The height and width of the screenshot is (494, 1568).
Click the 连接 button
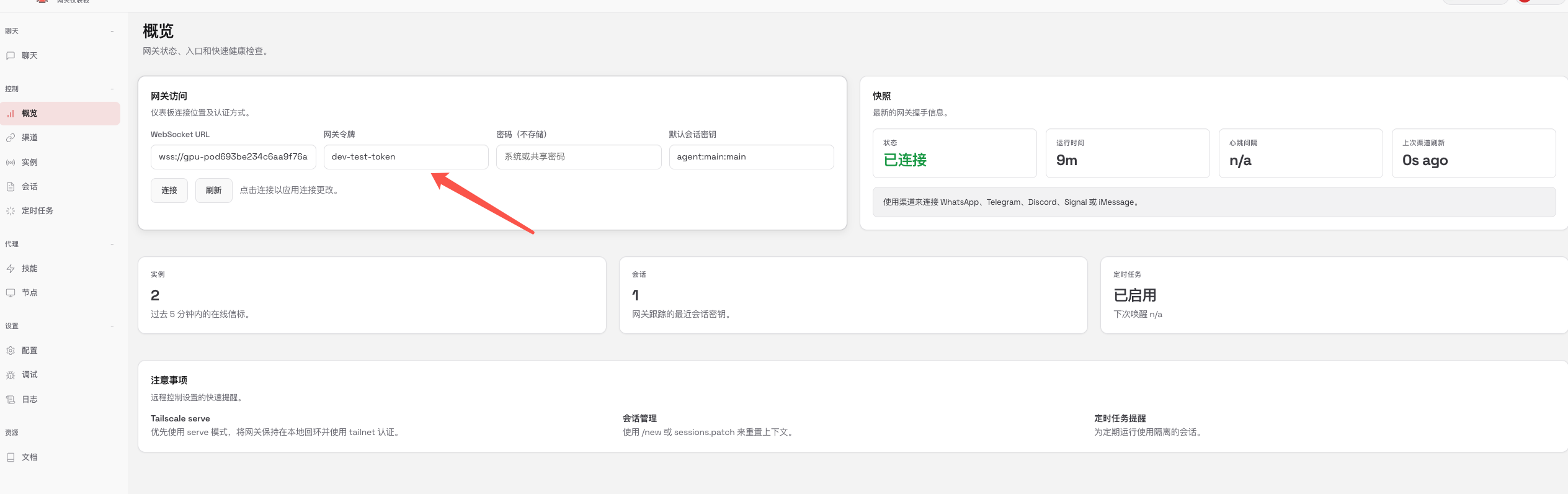[x=169, y=191]
